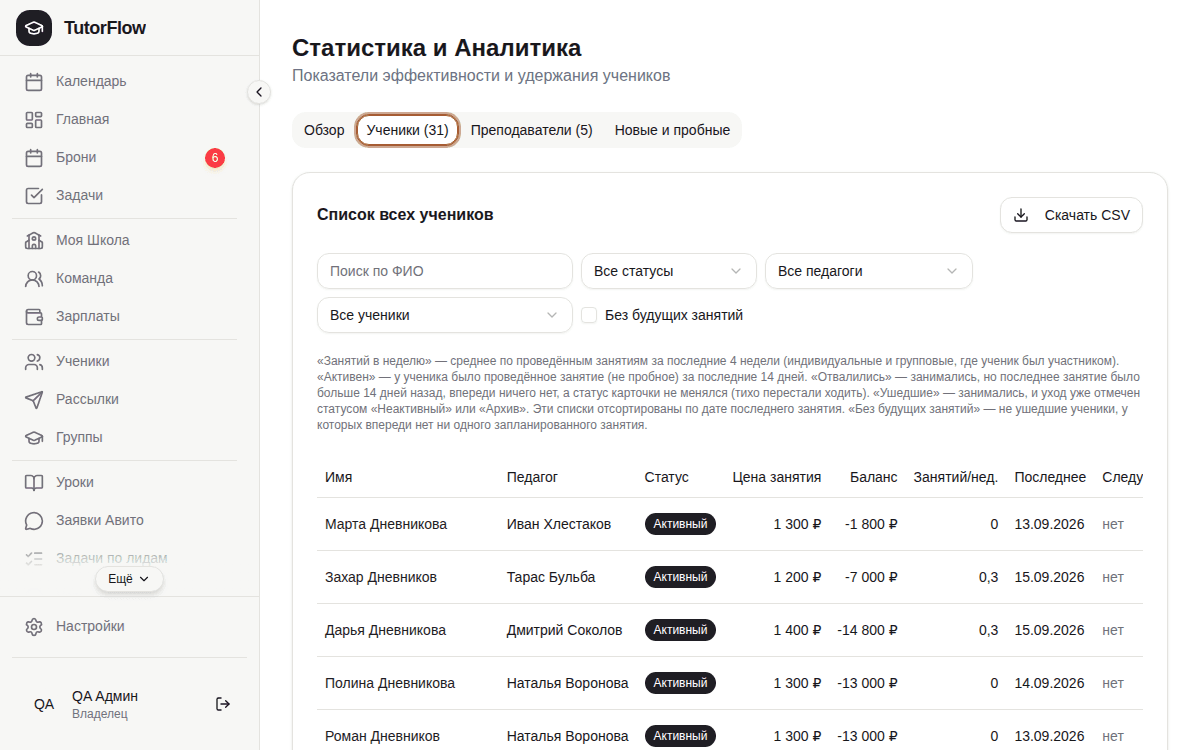Open the Все педагоги dropdown

click(x=868, y=271)
